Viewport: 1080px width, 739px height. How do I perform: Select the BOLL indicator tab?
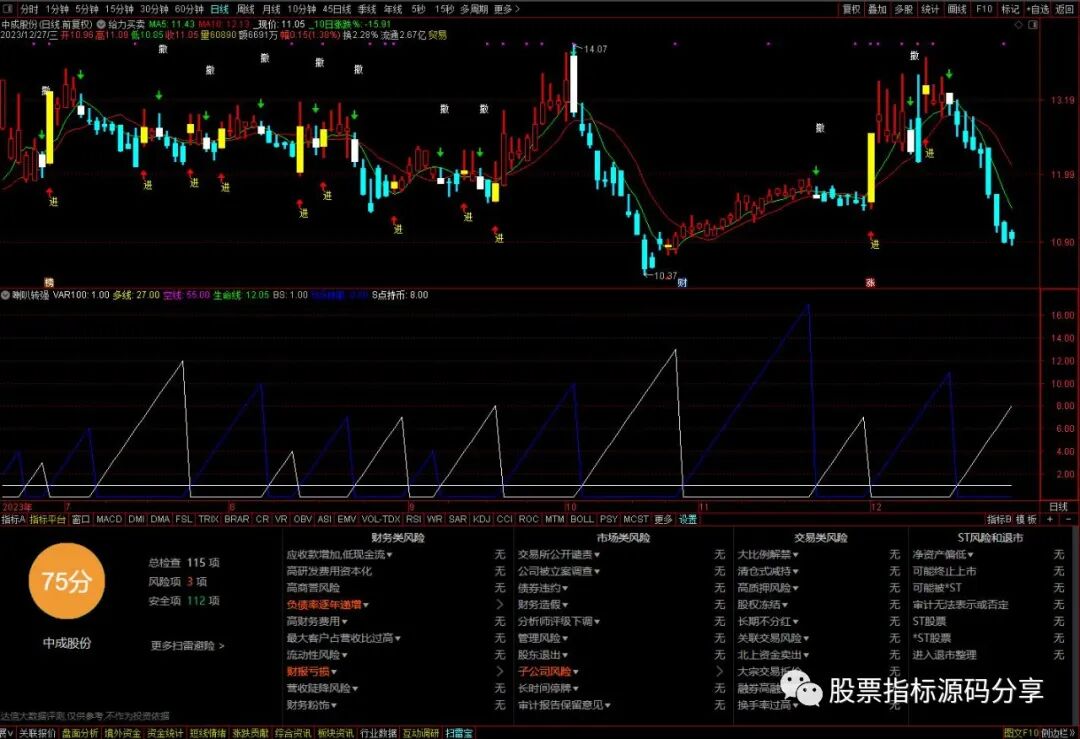(x=582, y=519)
